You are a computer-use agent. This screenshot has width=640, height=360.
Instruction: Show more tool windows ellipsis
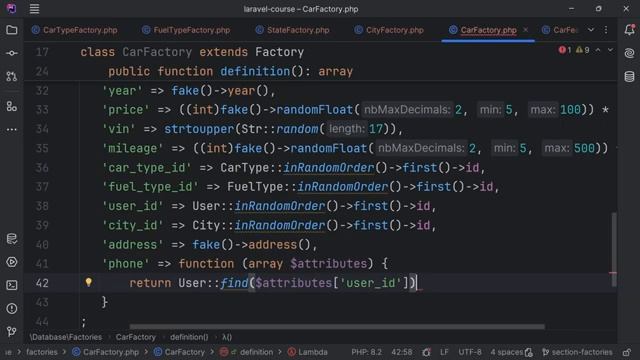point(11,129)
